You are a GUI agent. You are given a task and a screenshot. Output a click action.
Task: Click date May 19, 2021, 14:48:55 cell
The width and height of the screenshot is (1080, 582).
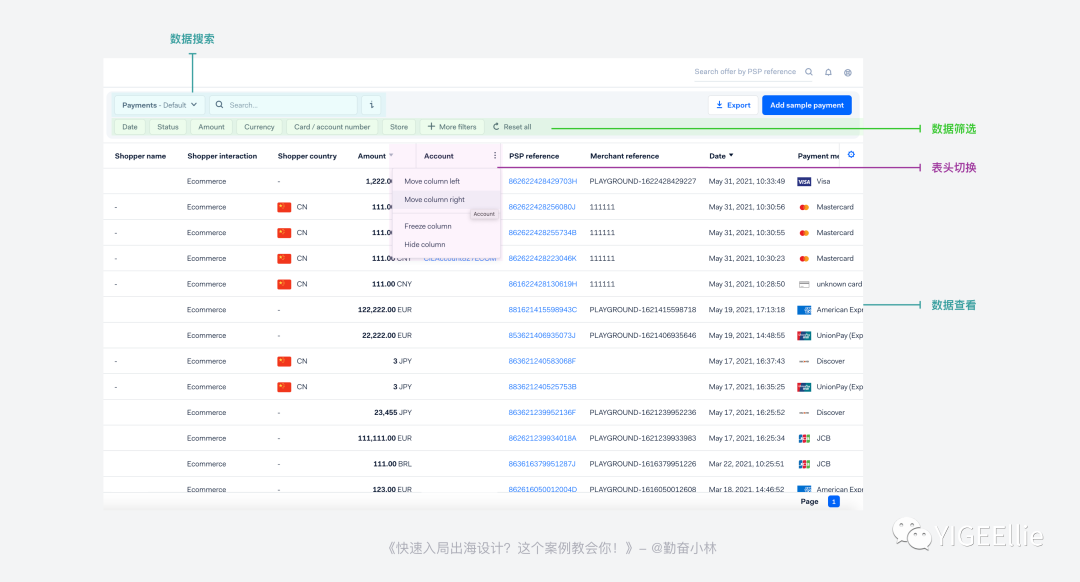click(x=747, y=335)
